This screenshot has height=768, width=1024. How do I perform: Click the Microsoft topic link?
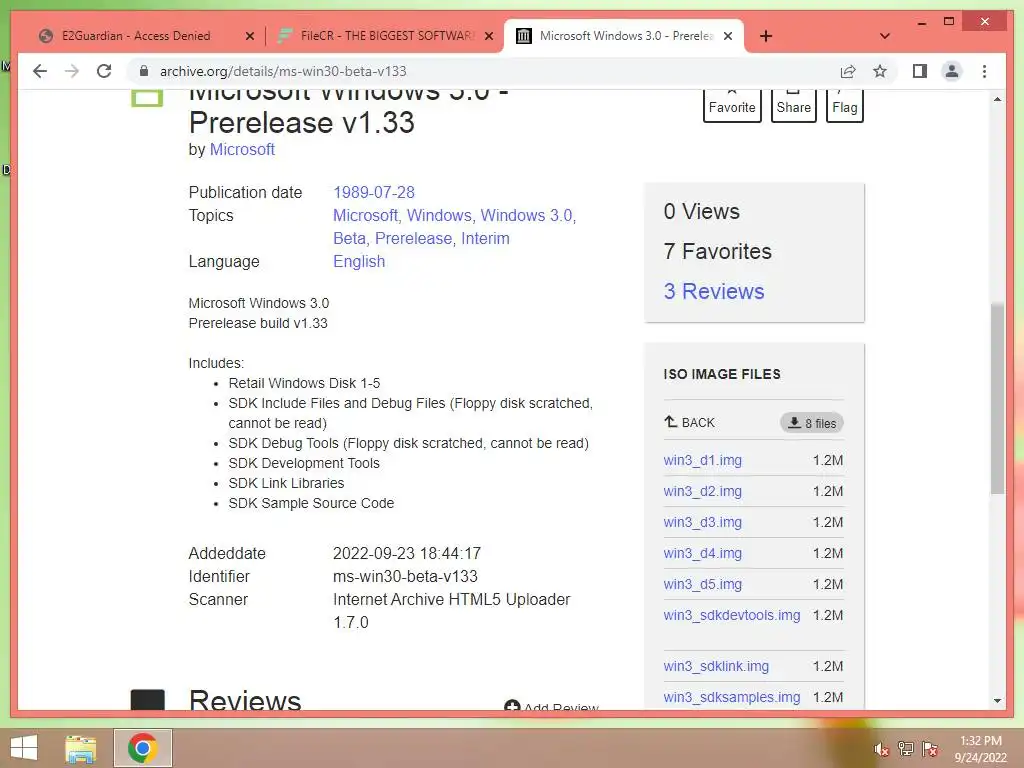pos(366,216)
